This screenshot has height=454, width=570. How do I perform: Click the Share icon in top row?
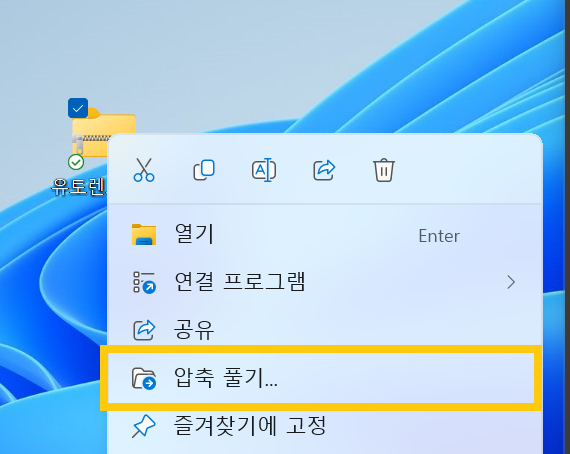point(324,170)
